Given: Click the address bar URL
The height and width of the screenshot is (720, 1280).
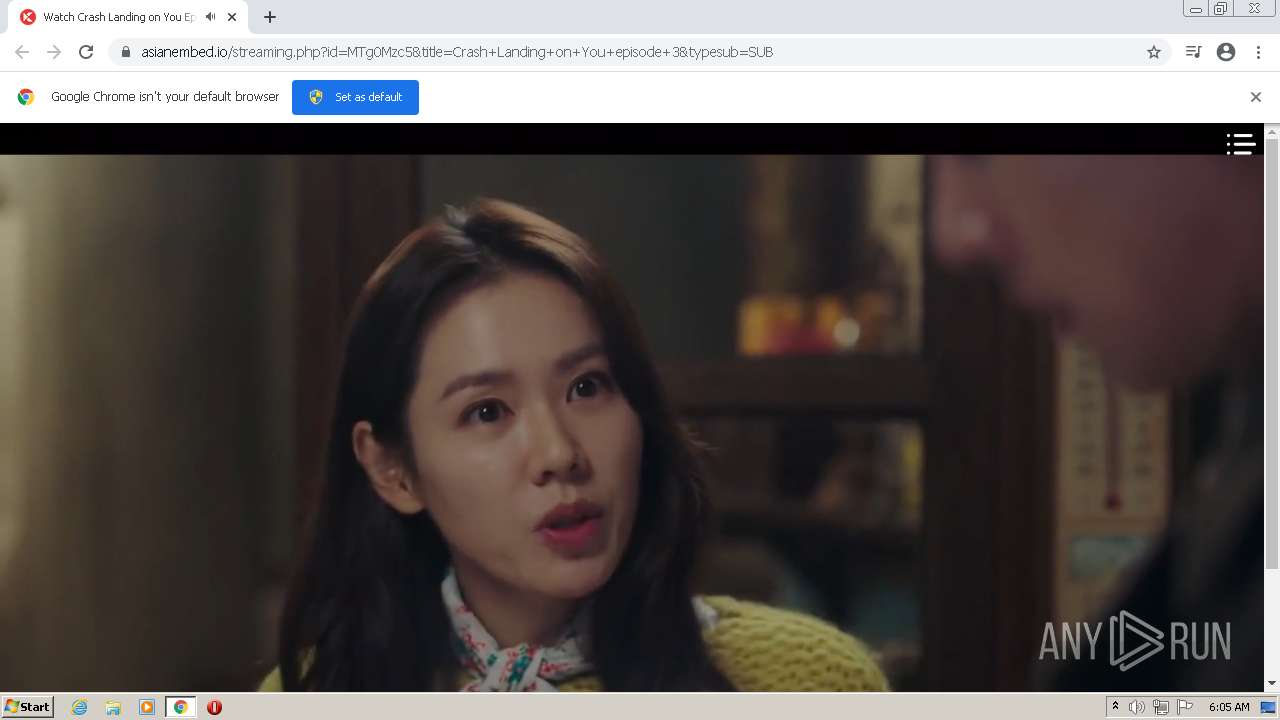Looking at the screenshot, I should (x=457, y=52).
